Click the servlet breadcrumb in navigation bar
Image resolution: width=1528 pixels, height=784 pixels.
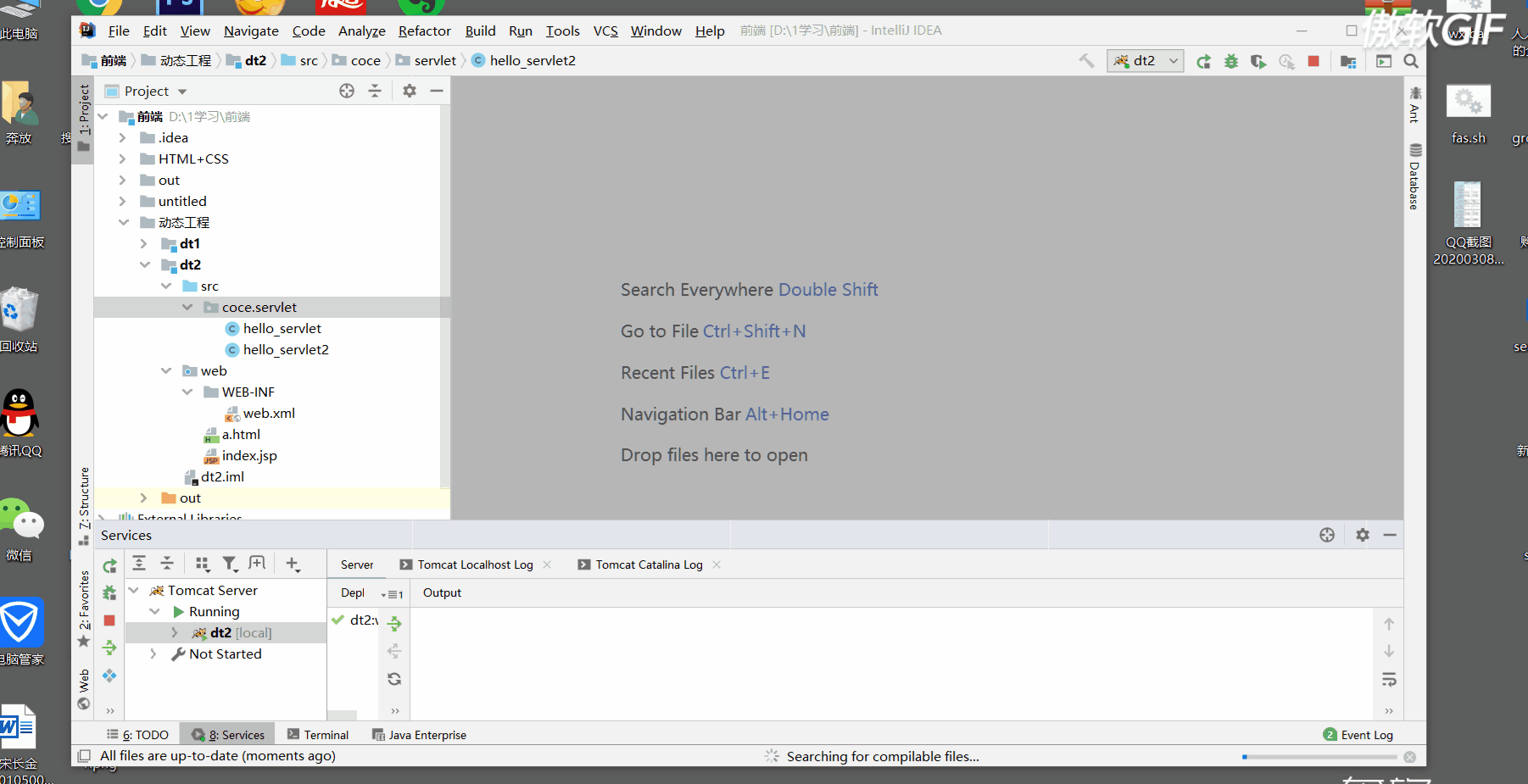pyautogui.click(x=426, y=60)
